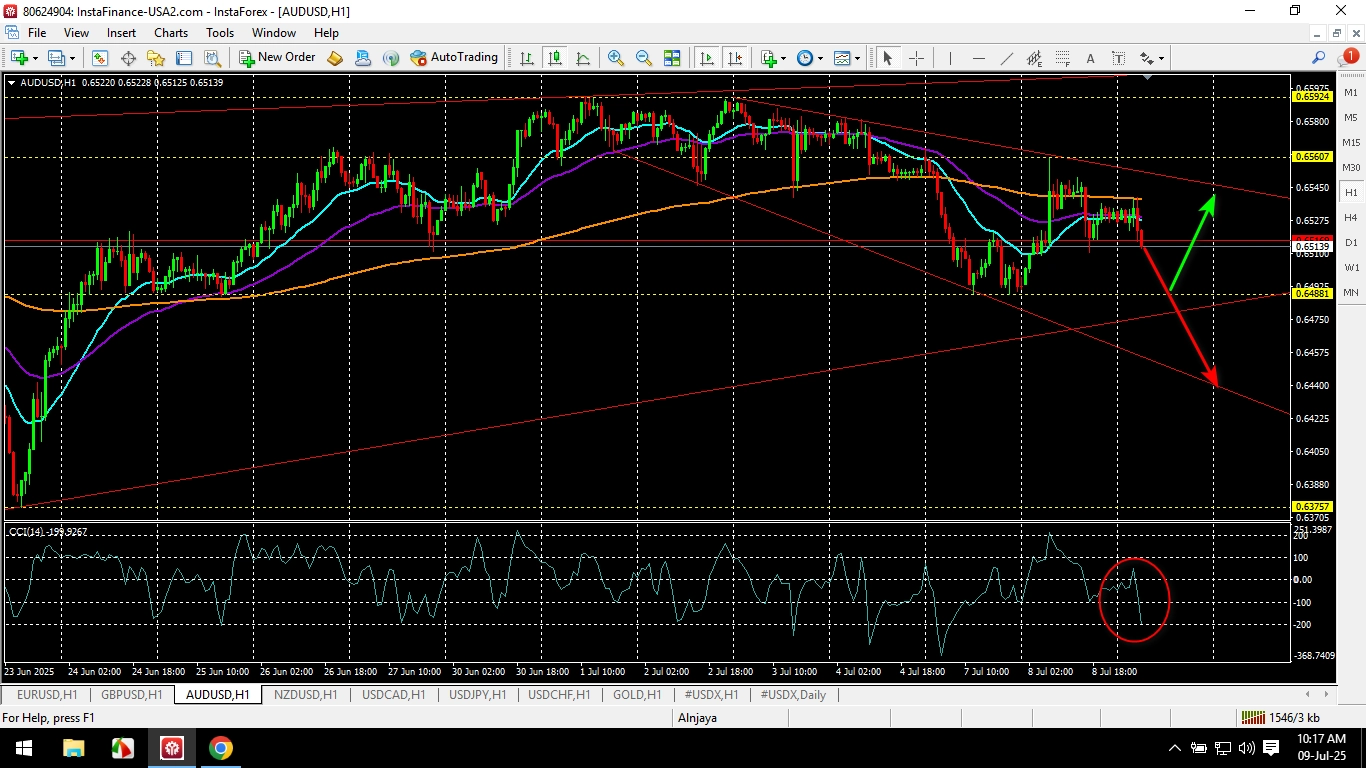Click the signals broadcast icon
The height and width of the screenshot is (768, 1366).
point(391,58)
